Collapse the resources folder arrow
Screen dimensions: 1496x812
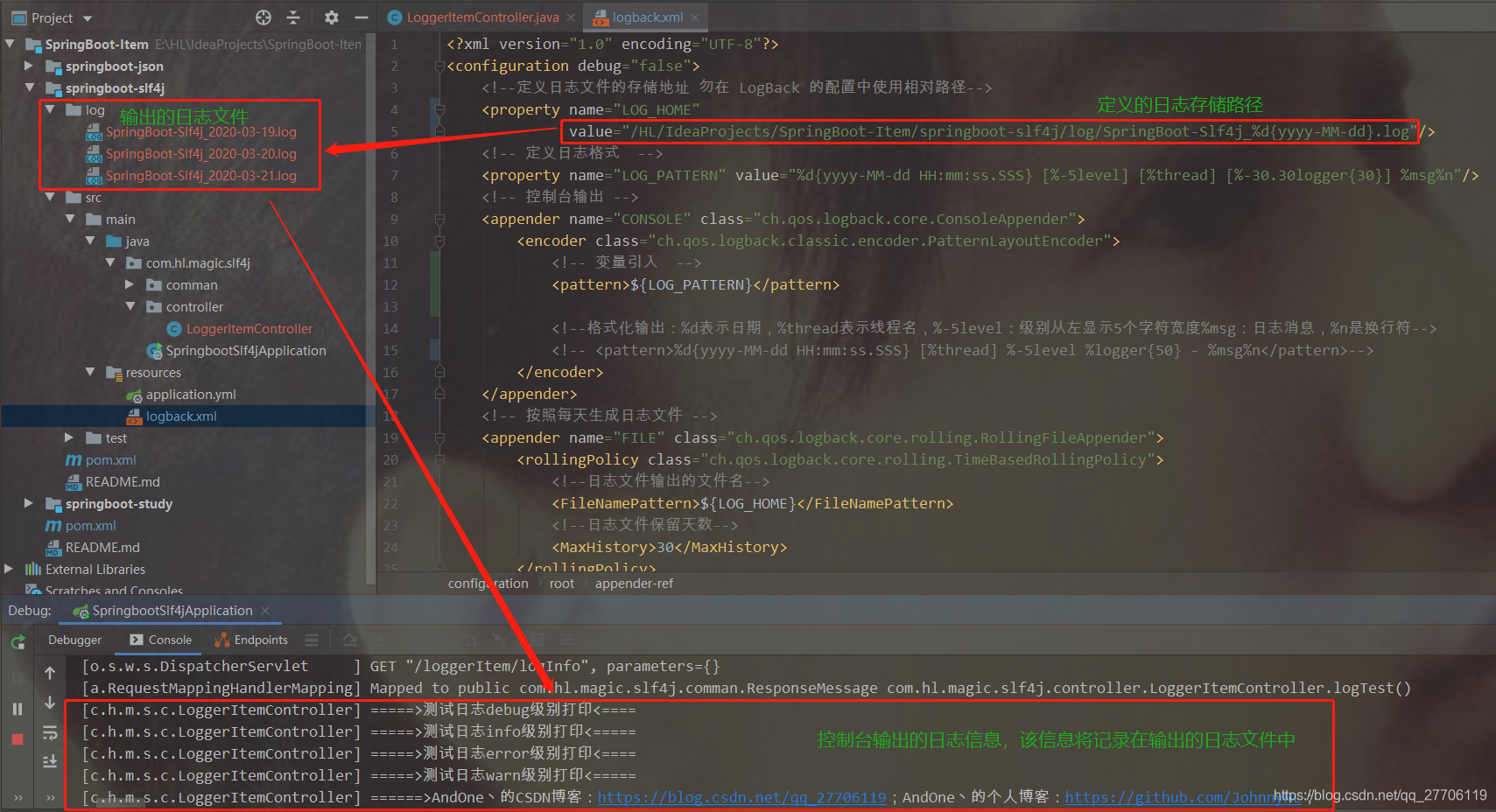[x=89, y=372]
